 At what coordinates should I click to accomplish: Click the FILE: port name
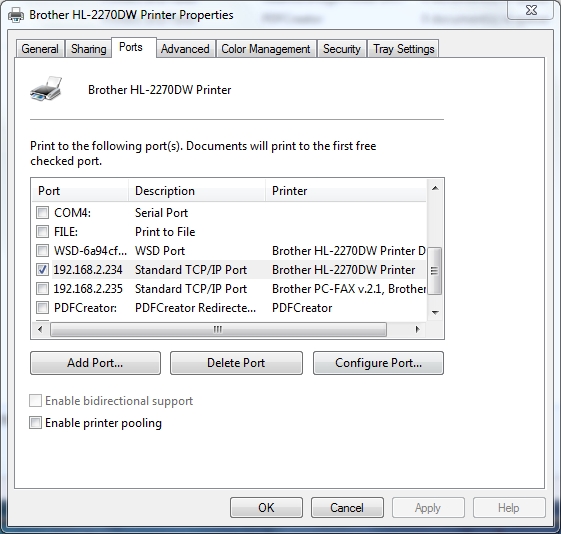(x=66, y=232)
